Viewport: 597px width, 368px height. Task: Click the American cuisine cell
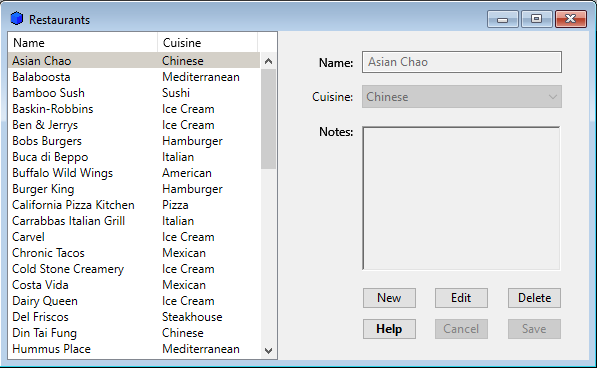pyautogui.click(x=187, y=173)
